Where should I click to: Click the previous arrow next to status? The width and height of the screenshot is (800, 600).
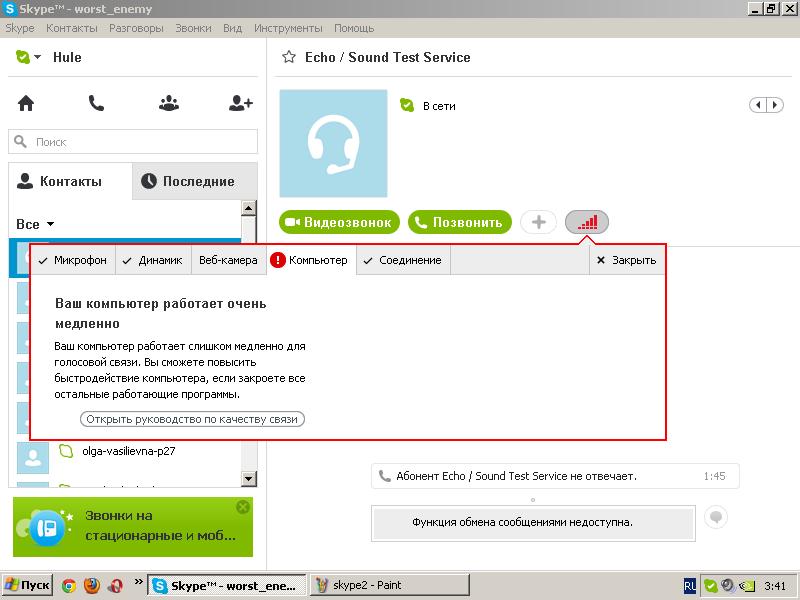(758, 105)
